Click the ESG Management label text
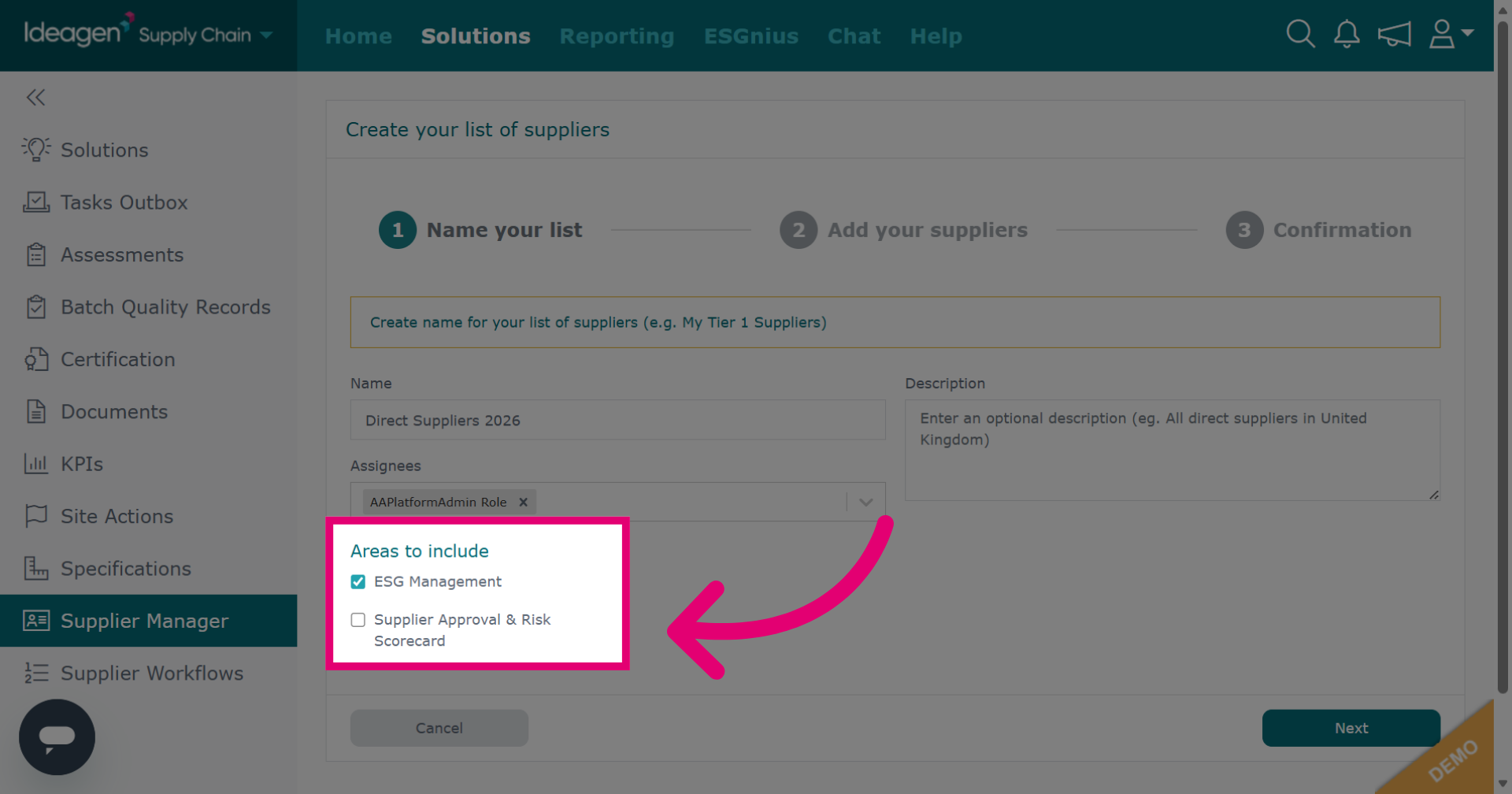 click(438, 581)
